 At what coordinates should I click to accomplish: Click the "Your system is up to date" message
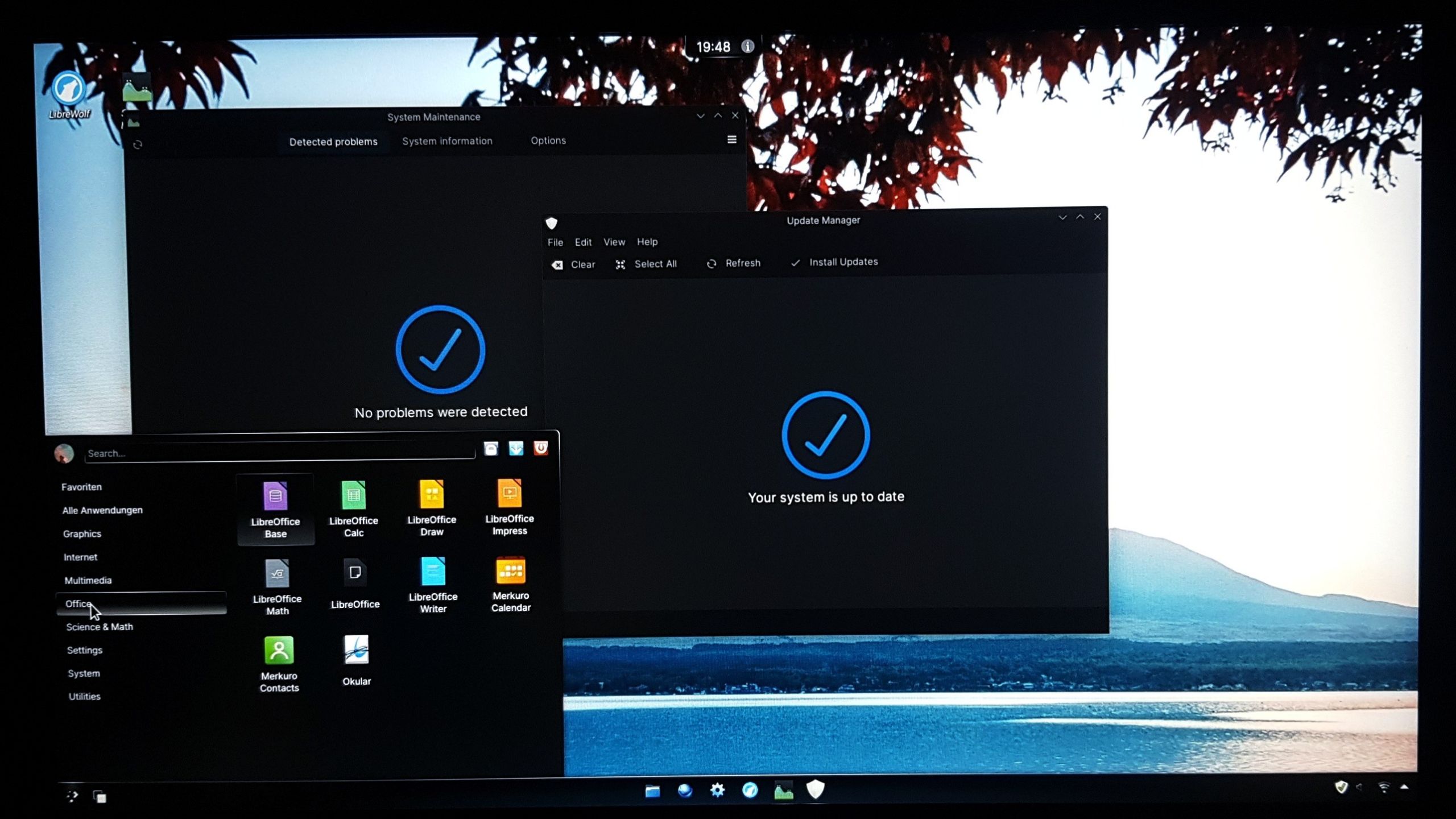click(x=826, y=497)
